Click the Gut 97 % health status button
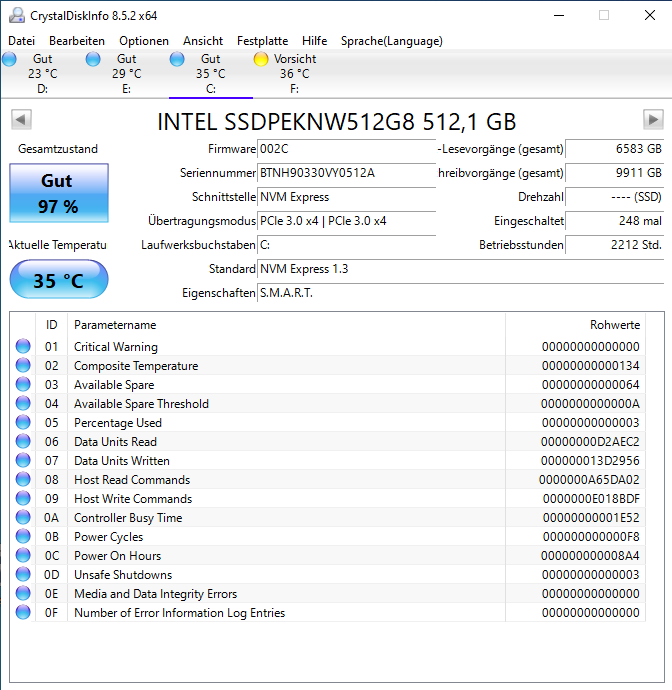Screen dimensions: 672x690 pyautogui.click(x=59, y=193)
